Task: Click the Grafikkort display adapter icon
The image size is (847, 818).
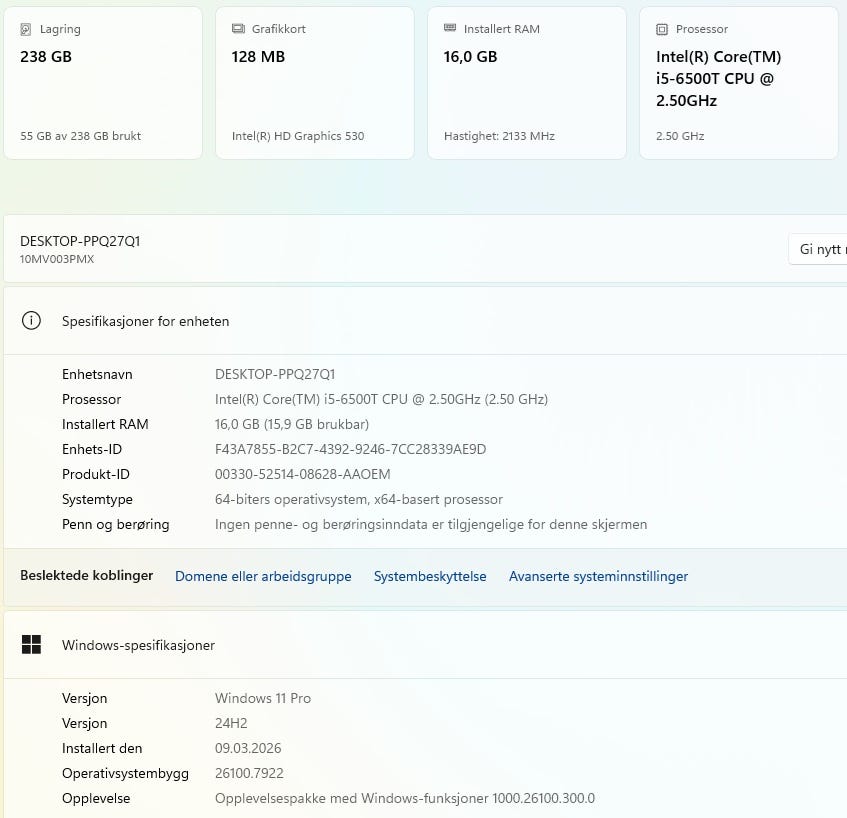Action: click(x=238, y=30)
